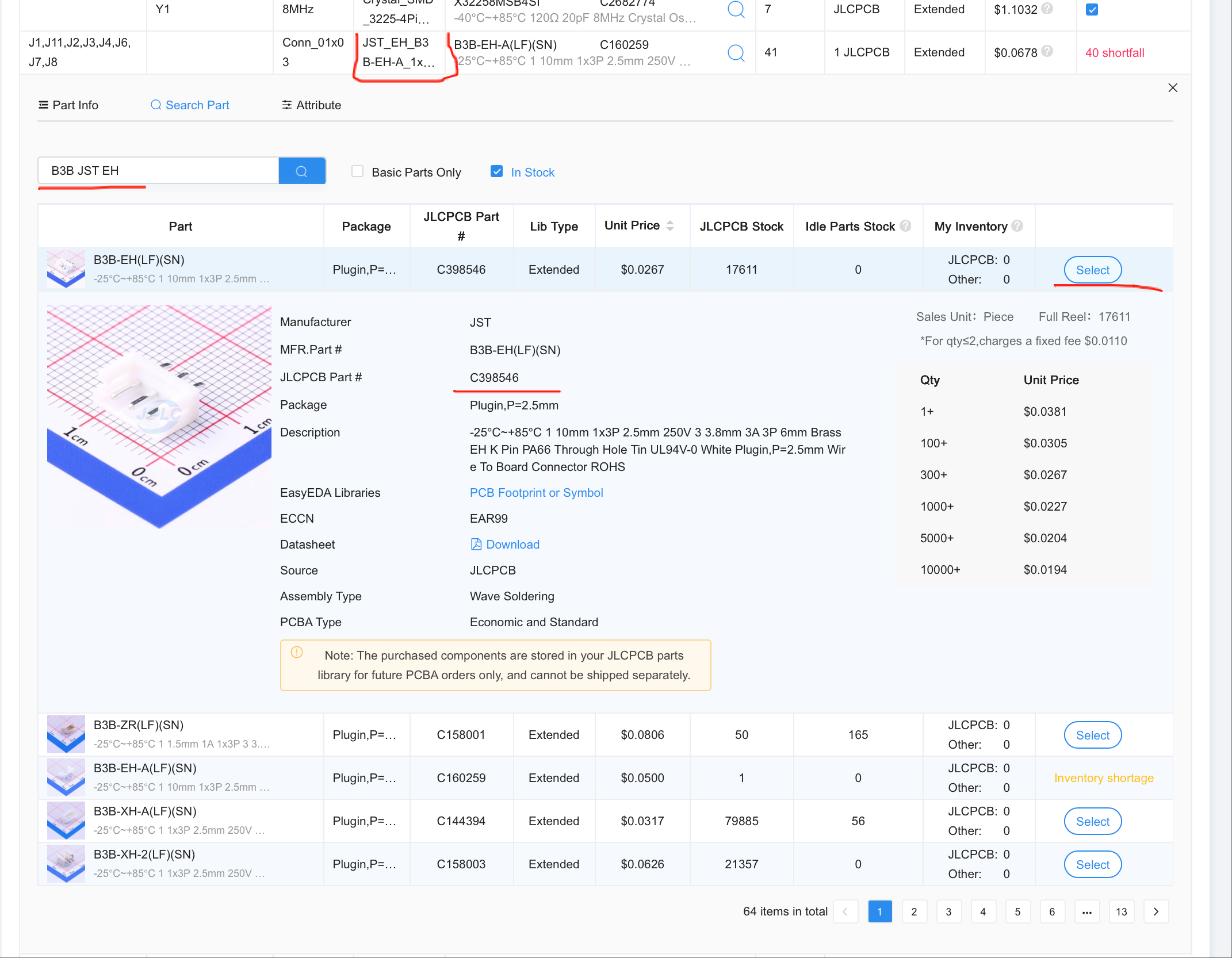
Task: Toggle the checked box in Y1 row
Action: tap(1092, 10)
